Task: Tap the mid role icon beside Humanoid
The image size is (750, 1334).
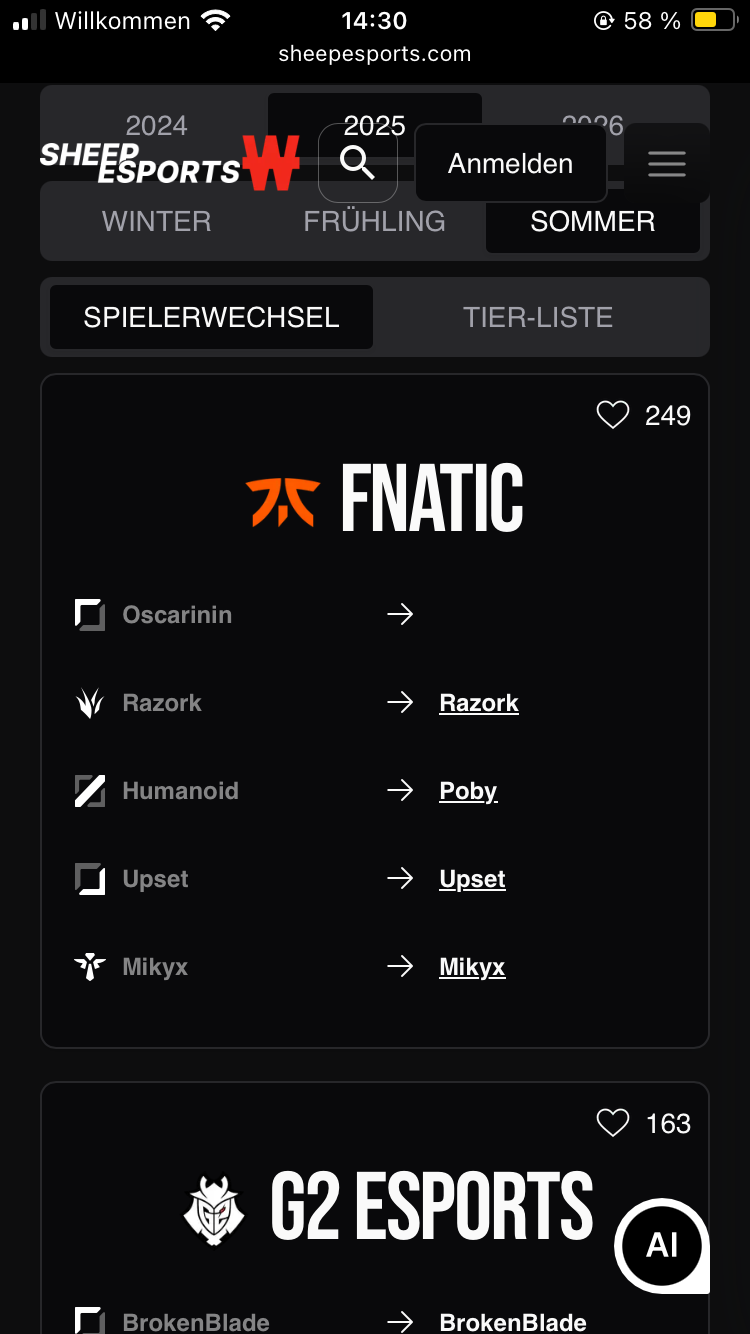Action: (x=90, y=791)
